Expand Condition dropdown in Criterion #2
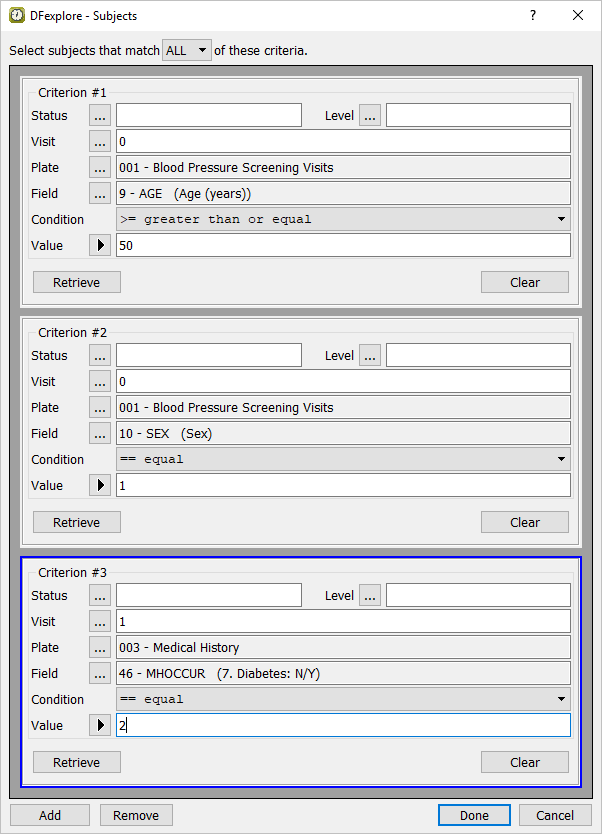602x834 pixels. point(343,460)
